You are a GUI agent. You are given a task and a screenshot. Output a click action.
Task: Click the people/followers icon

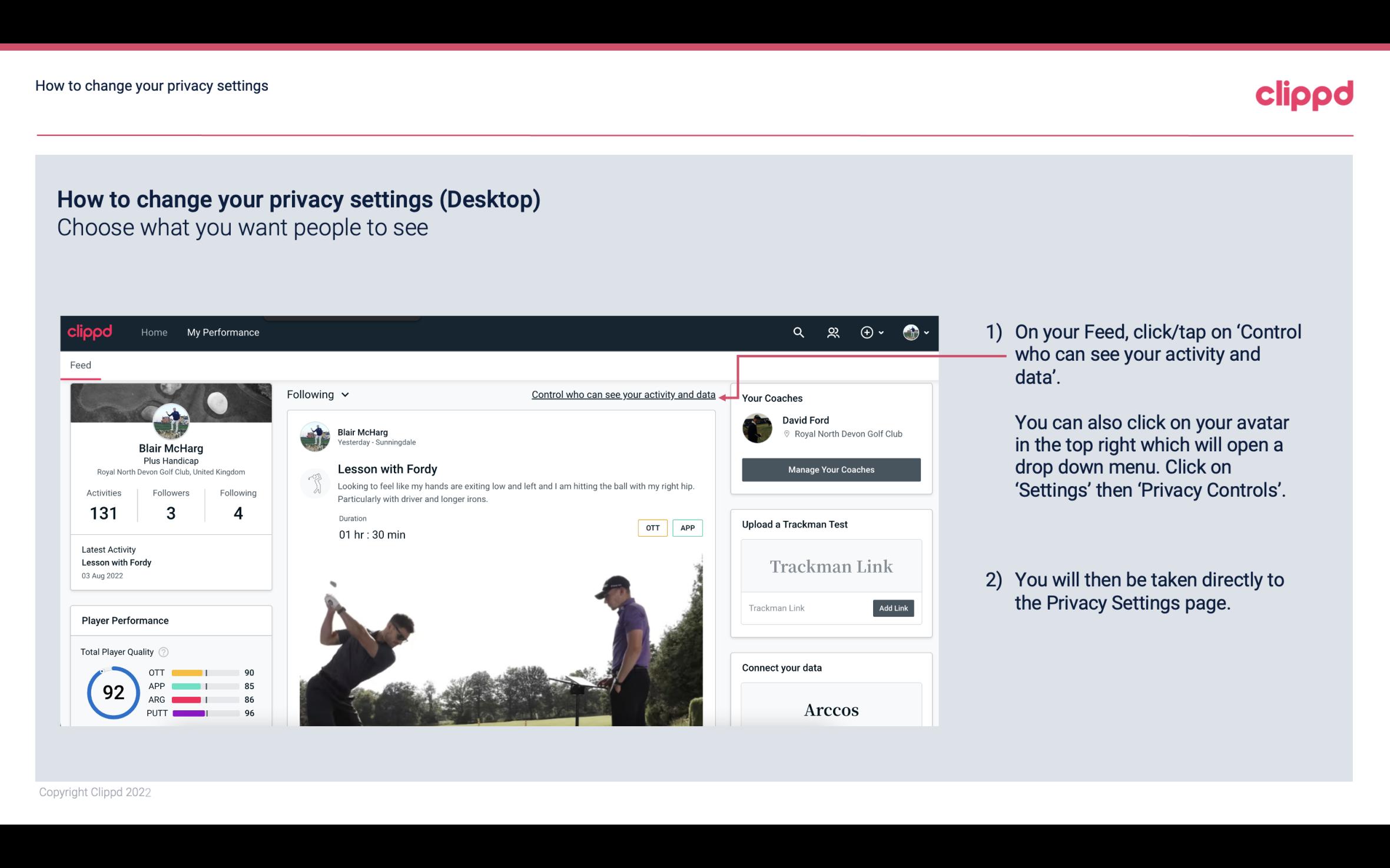coord(834,332)
